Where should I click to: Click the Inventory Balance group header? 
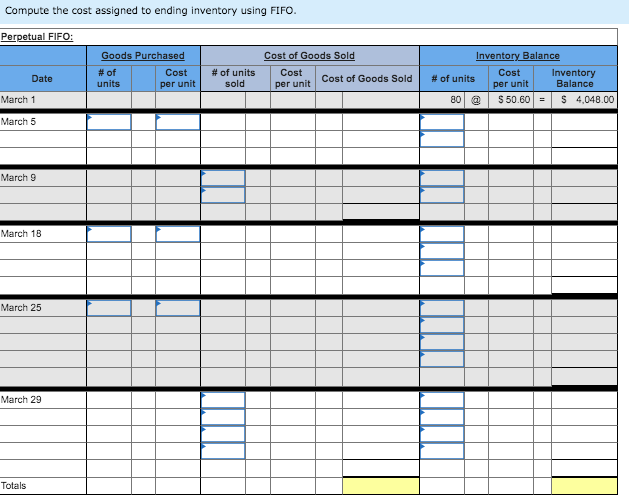click(x=518, y=56)
